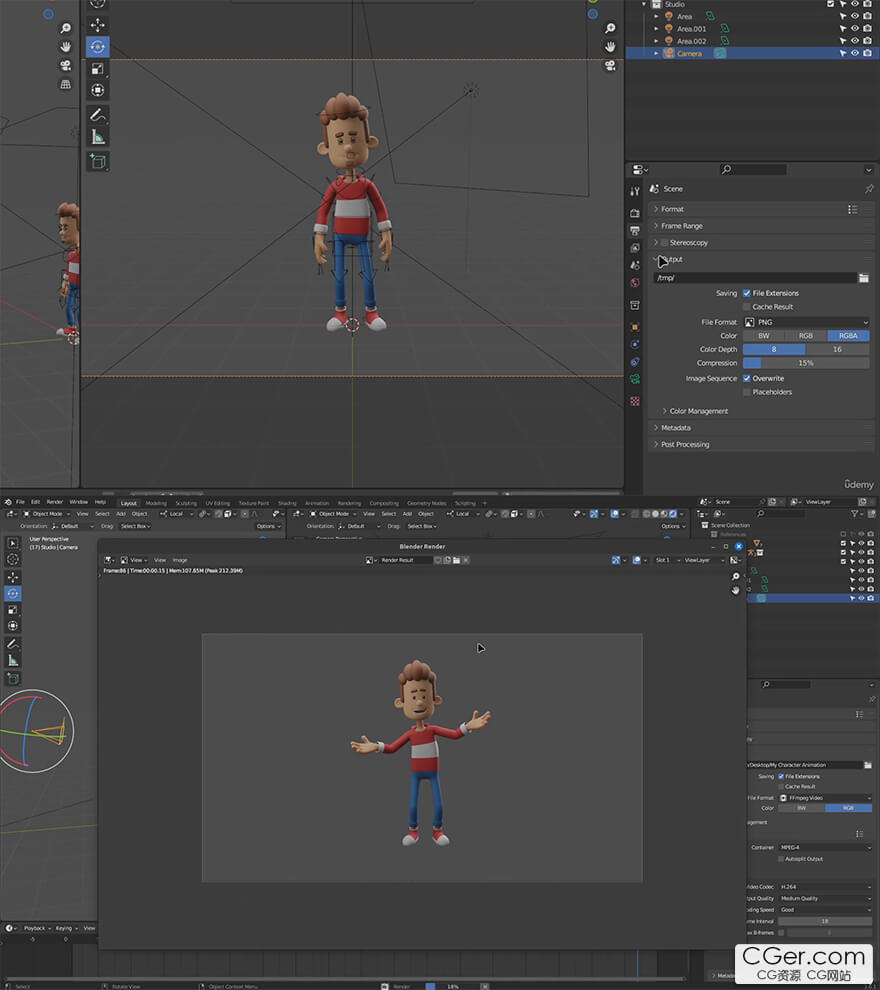
Task: Switch to the Animation workspace tab
Action: [317, 503]
